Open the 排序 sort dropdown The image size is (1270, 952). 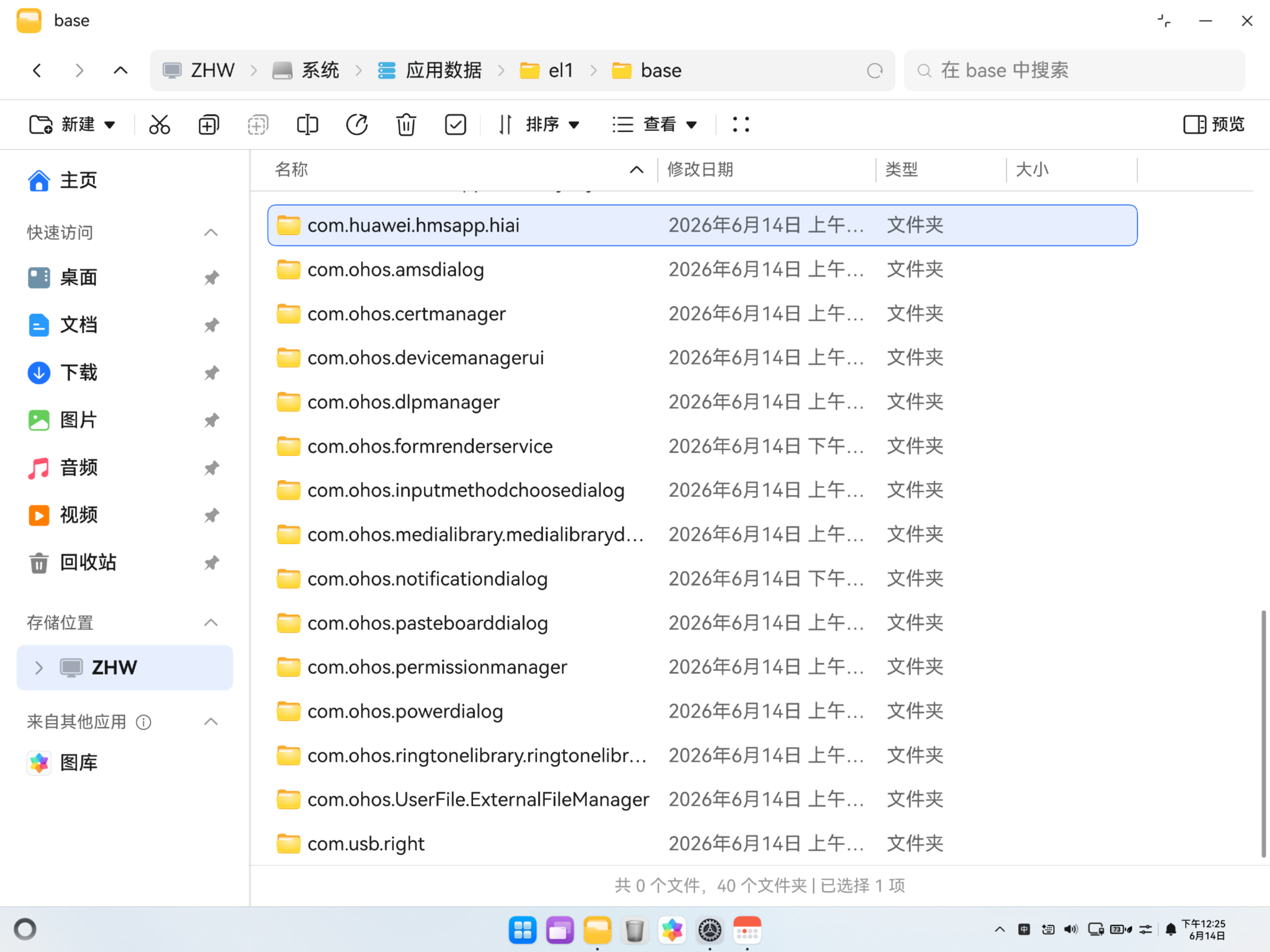pos(540,124)
